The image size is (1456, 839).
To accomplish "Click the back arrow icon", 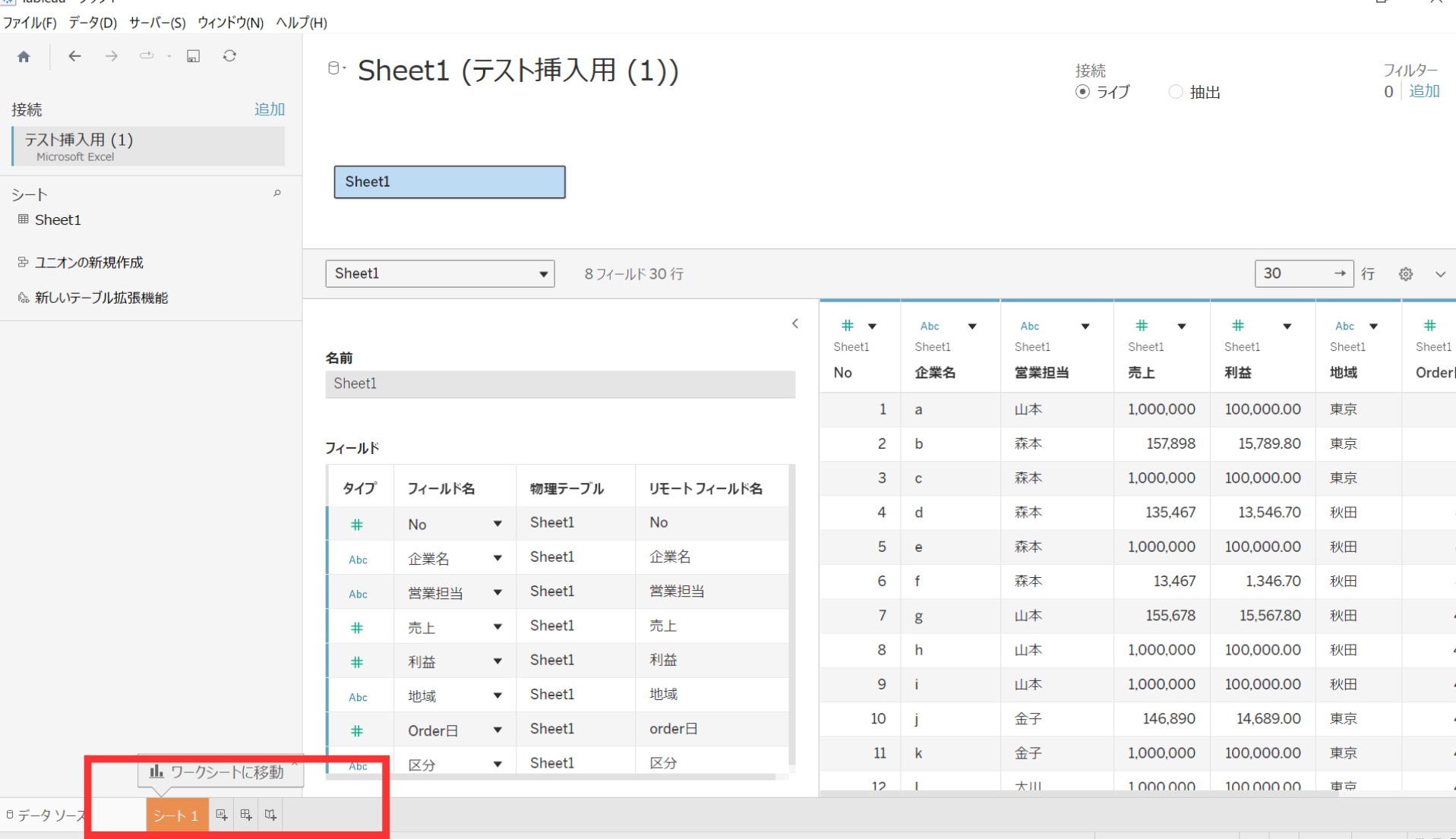I will tap(74, 56).
